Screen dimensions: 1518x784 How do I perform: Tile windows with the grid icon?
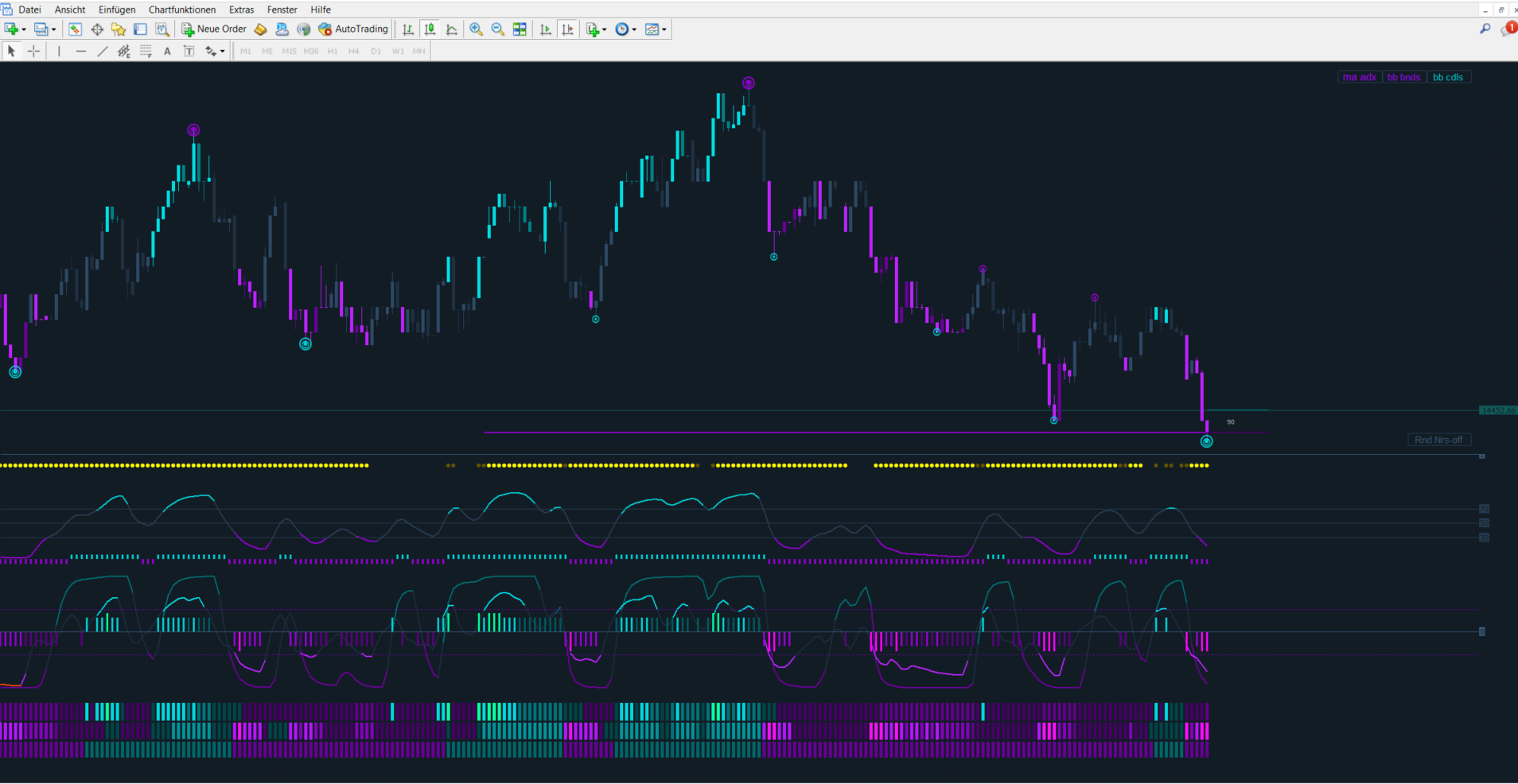[x=520, y=29]
